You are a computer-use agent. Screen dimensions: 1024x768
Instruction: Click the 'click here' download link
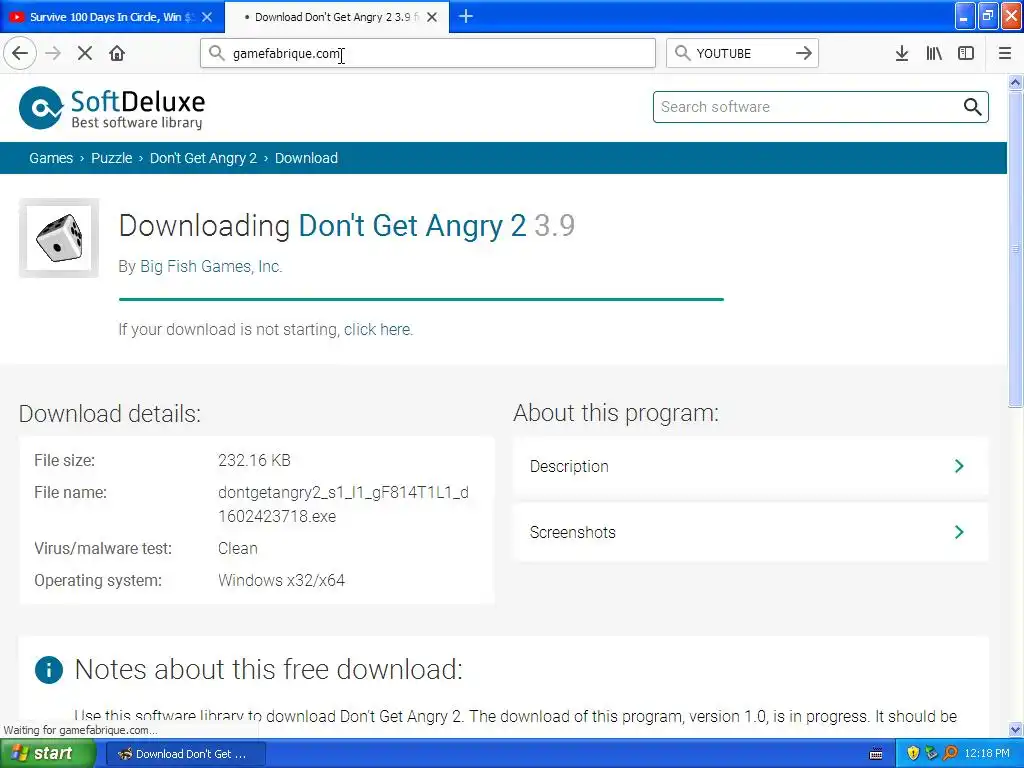click(x=378, y=330)
